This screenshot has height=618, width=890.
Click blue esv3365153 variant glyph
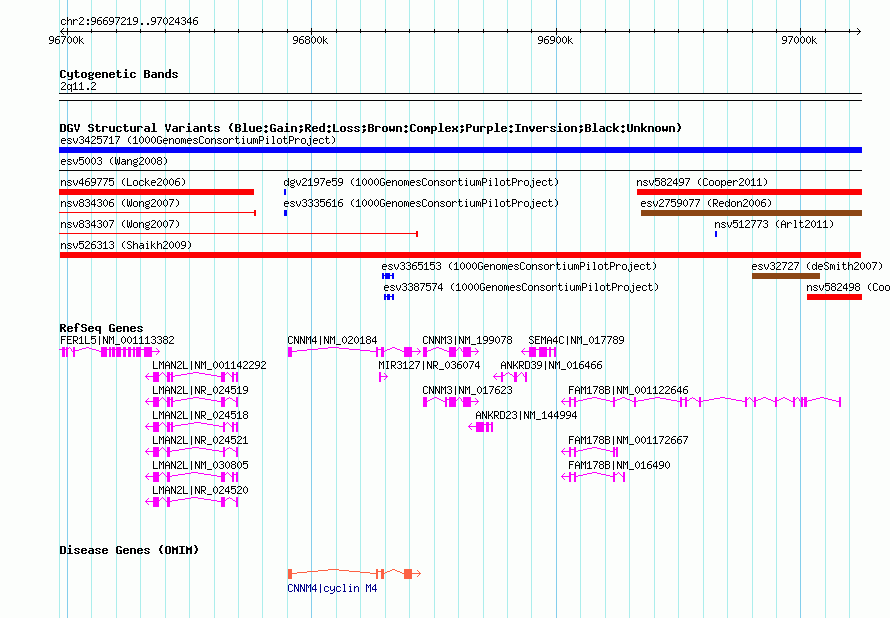click(388, 276)
